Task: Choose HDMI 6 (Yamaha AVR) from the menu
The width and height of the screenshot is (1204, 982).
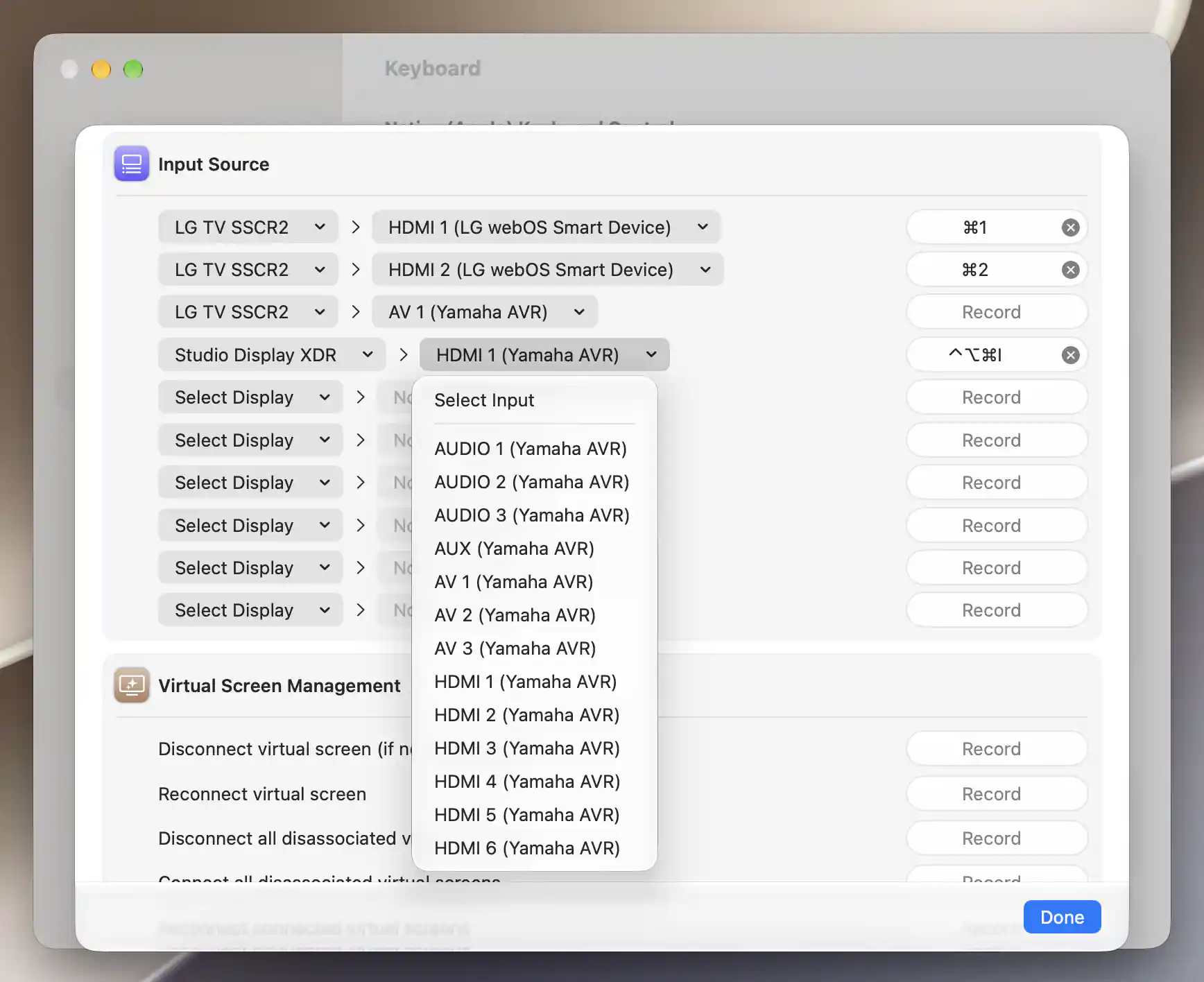Action: pyautogui.click(x=534, y=848)
